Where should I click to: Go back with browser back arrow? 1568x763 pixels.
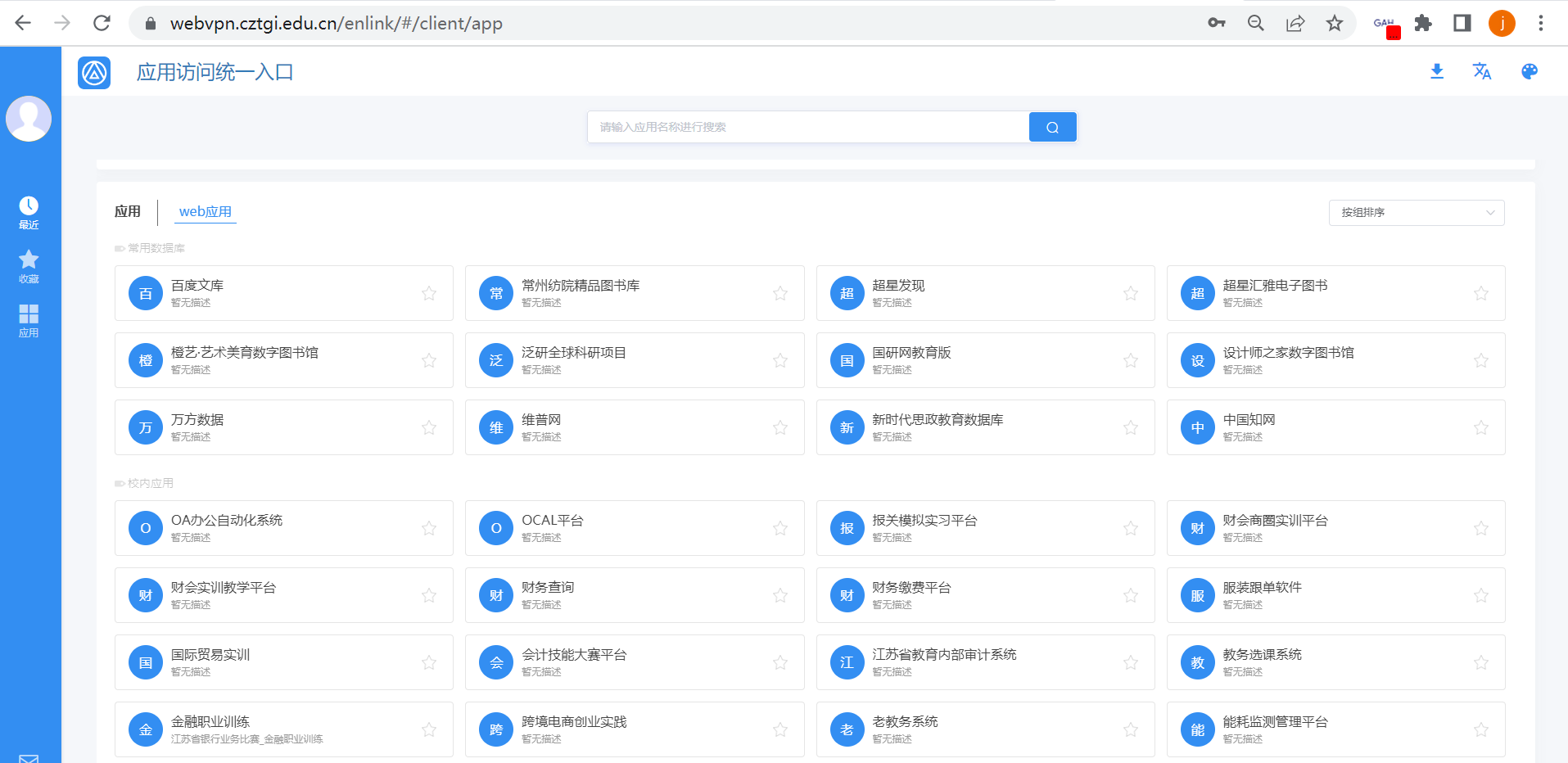[23, 23]
